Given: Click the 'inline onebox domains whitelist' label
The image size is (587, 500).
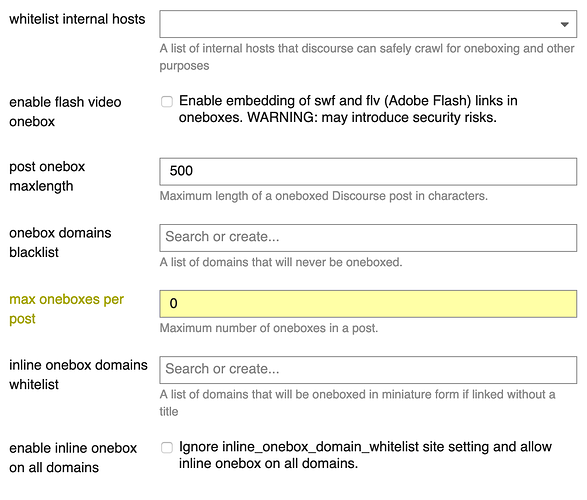Looking at the screenshot, I should pyautogui.click(x=78, y=375).
